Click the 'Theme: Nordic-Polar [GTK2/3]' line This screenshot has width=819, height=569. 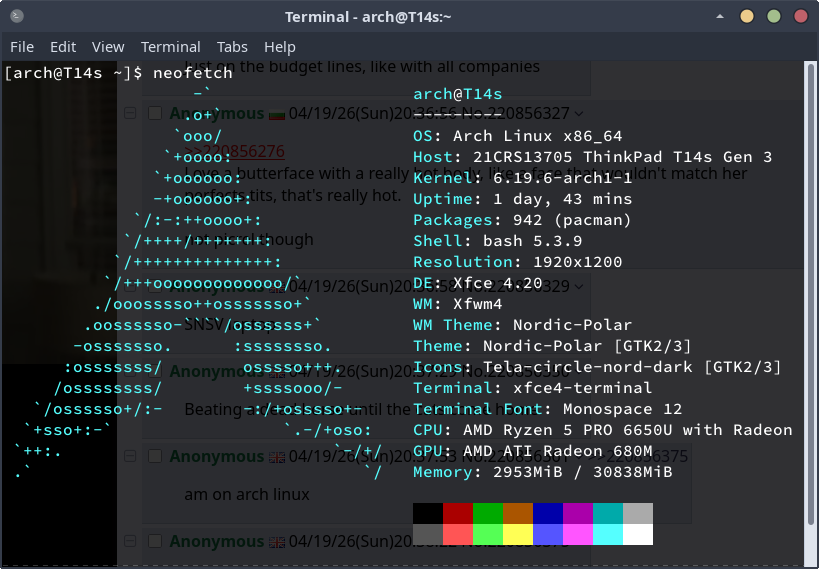click(x=553, y=346)
